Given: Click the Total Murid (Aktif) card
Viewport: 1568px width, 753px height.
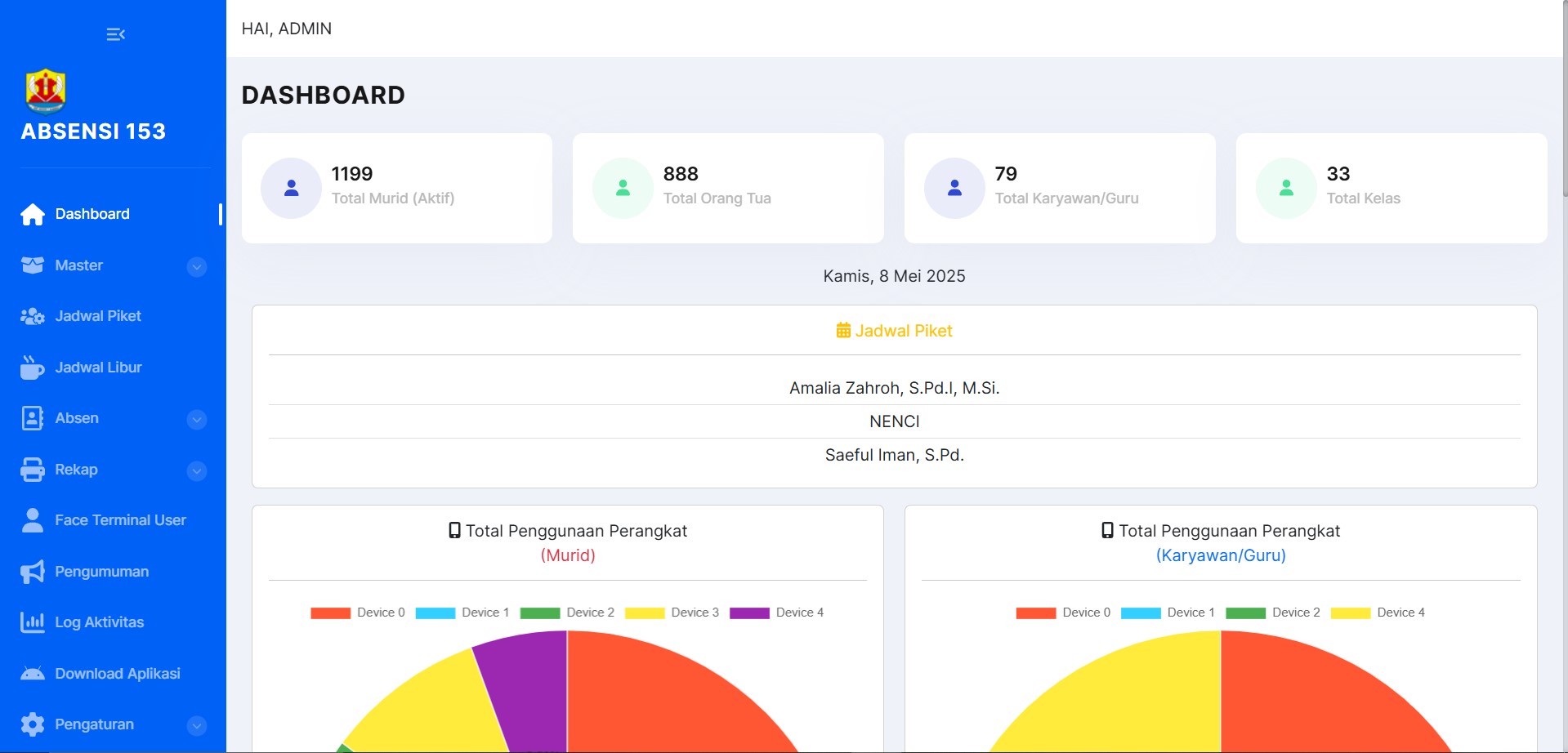Looking at the screenshot, I should pos(397,188).
